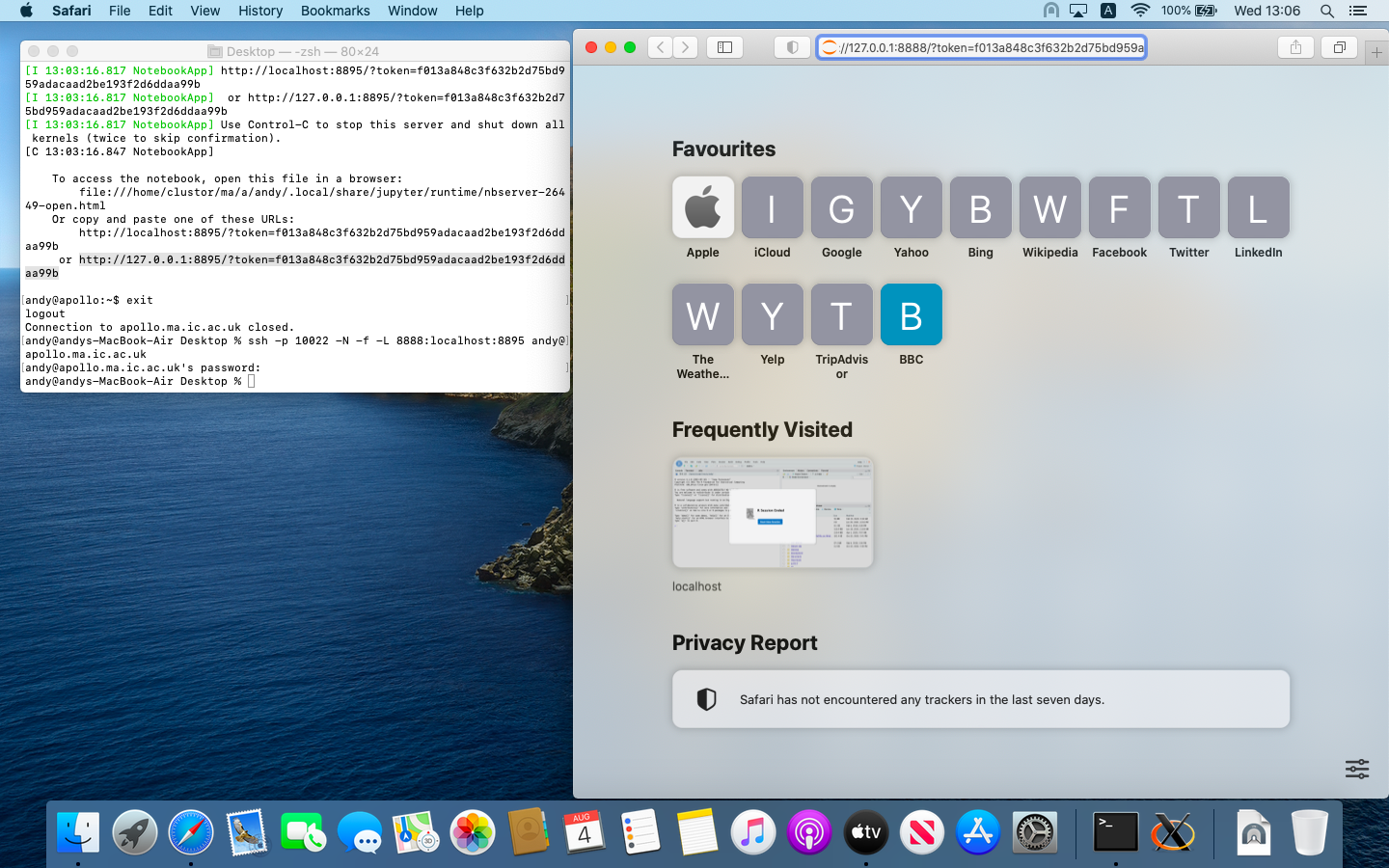The width and height of the screenshot is (1389, 868).
Task: Open System Preferences from the Dock
Action: pos(1035,832)
